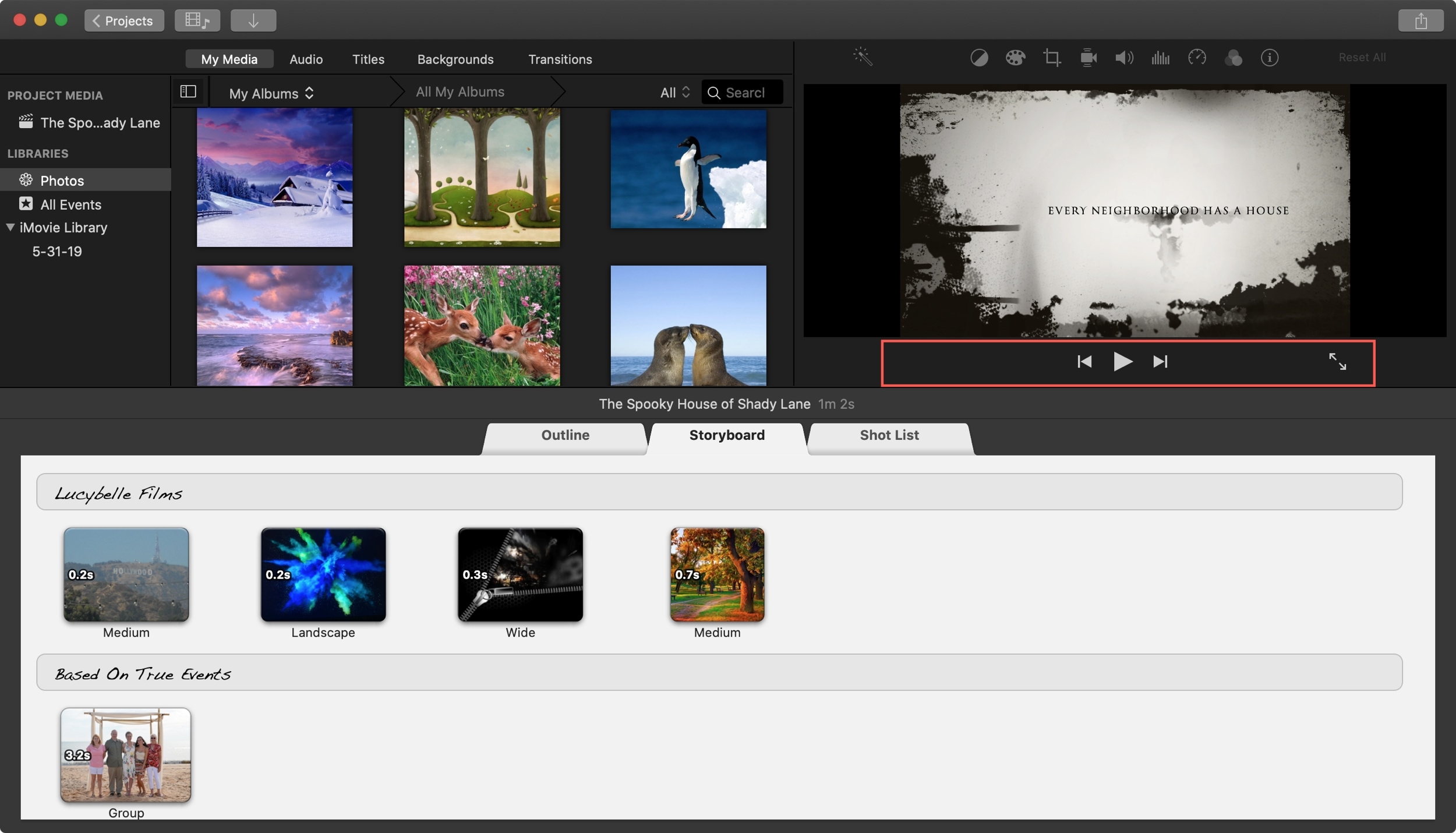Click the audio adjustment icon in toolbar
The height and width of the screenshot is (833, 1456).
(x=1124, y=57)
